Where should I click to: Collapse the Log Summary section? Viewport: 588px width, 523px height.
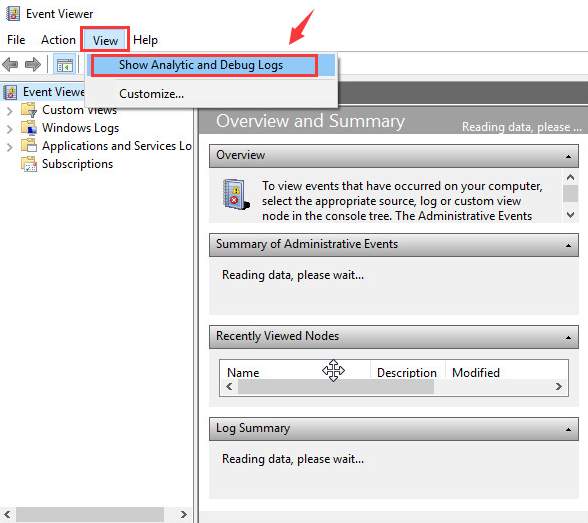(568, 429)
